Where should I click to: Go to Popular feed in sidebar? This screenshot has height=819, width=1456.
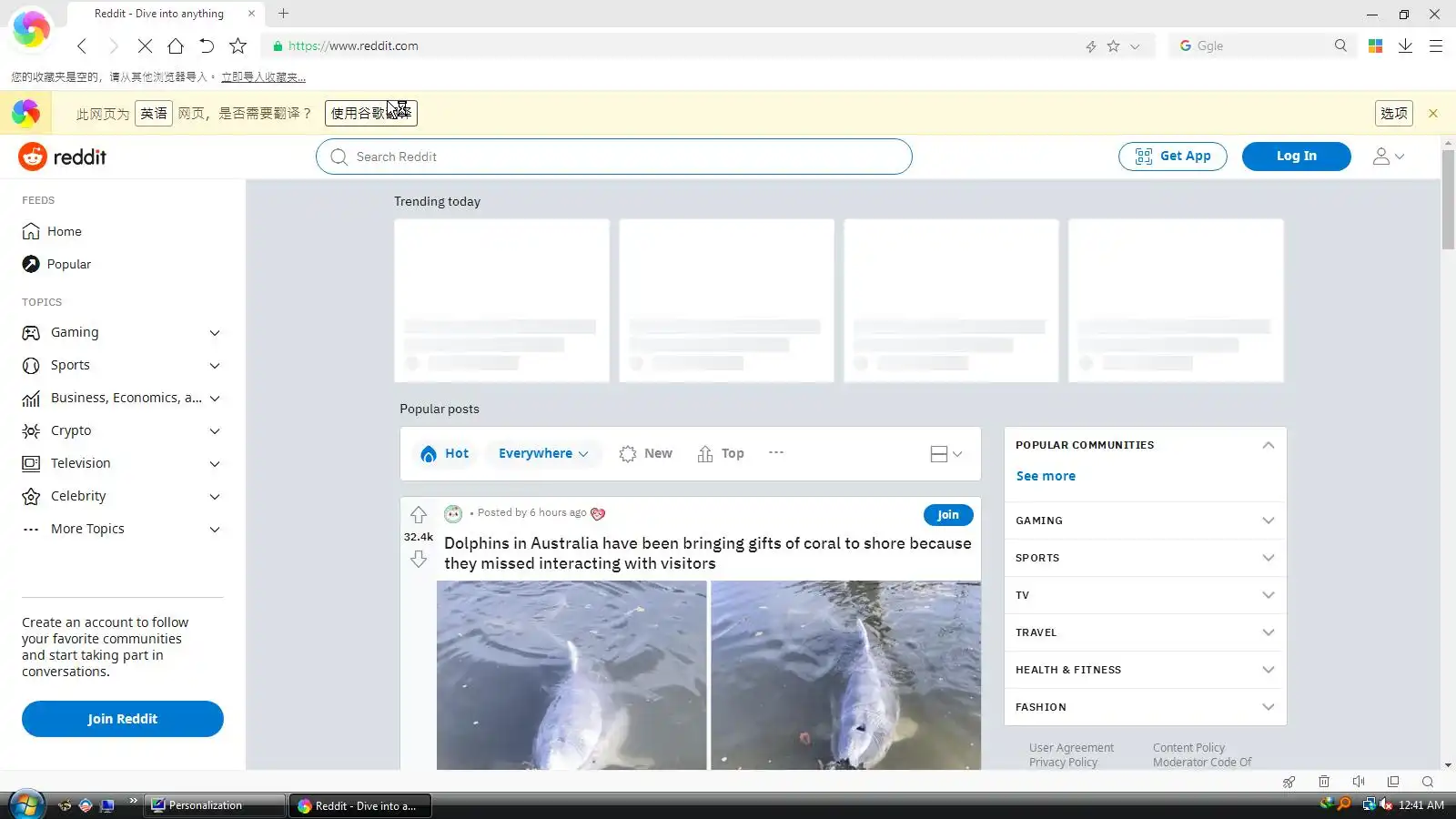click(x=56, y=265)
